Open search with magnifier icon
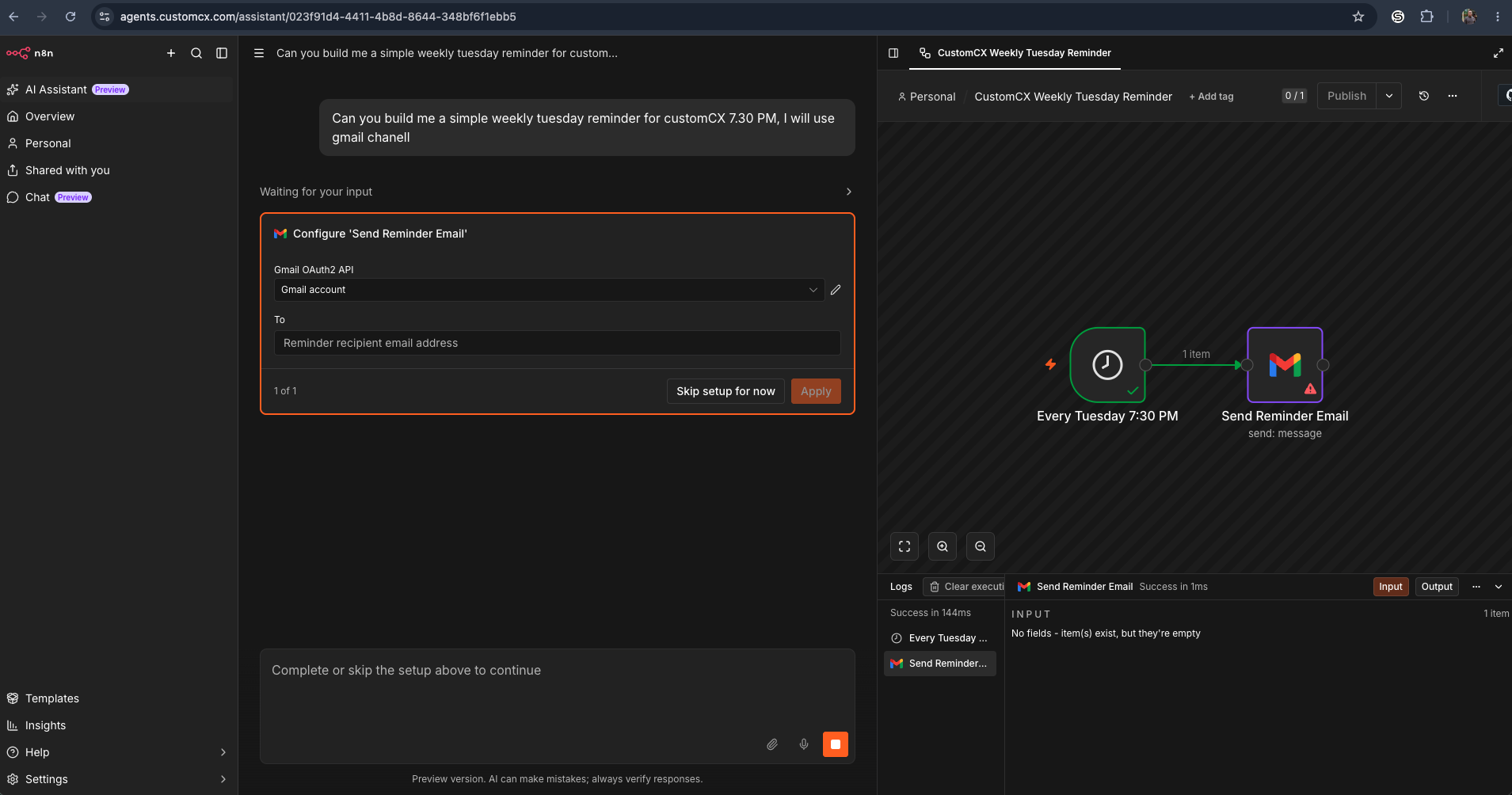Screen dimensions: 1512x795 click(196, 53)
